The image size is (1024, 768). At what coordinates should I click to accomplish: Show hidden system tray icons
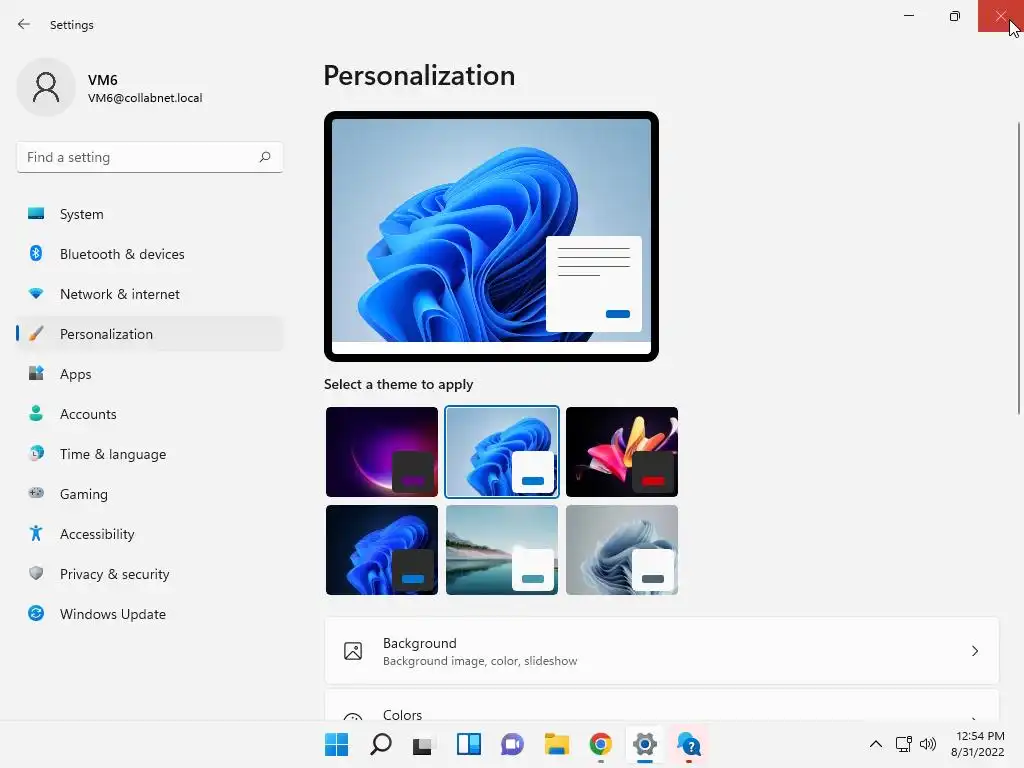point(876,744)
